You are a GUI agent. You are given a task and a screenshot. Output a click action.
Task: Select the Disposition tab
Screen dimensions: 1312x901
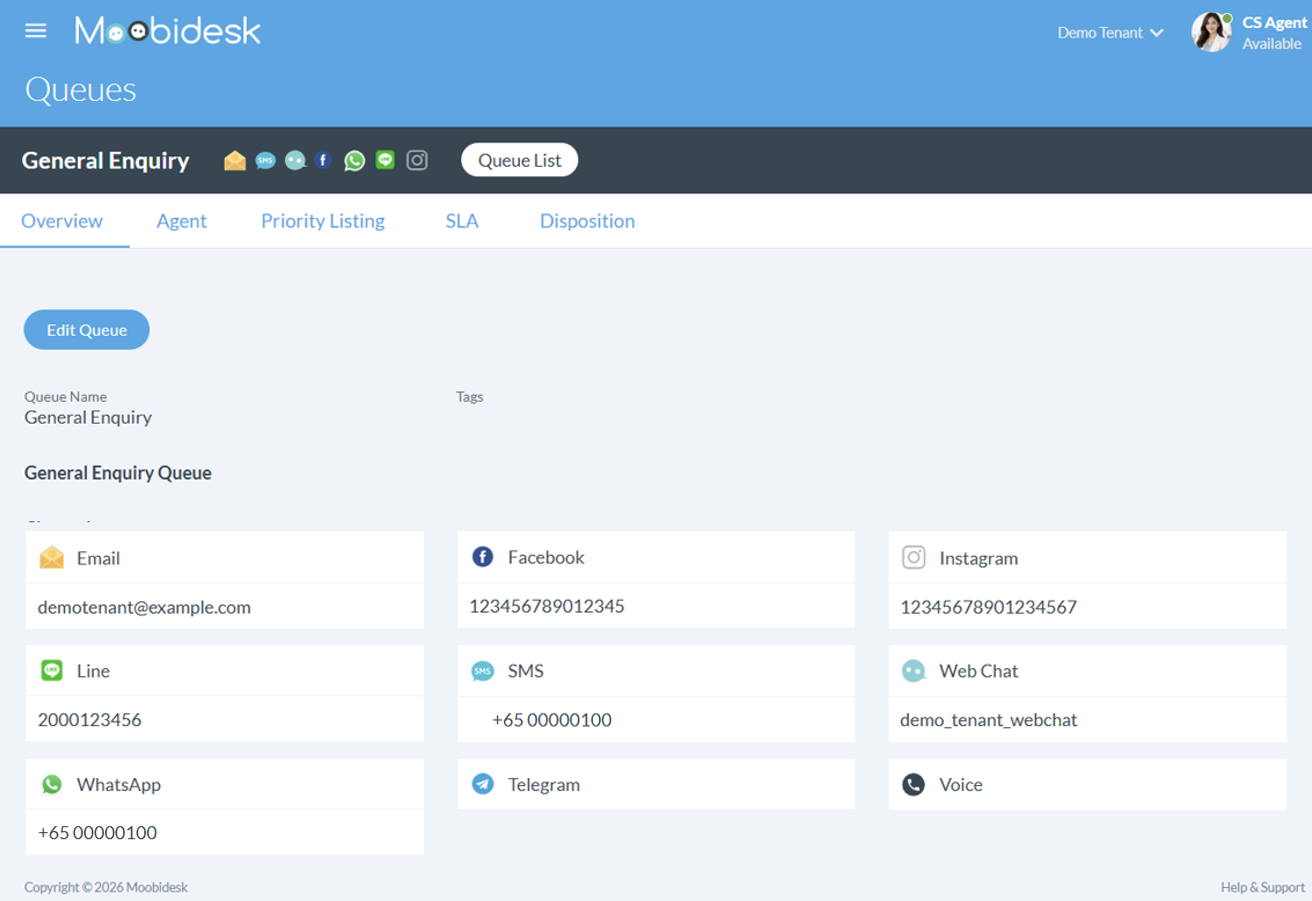(x=587, y=221)
